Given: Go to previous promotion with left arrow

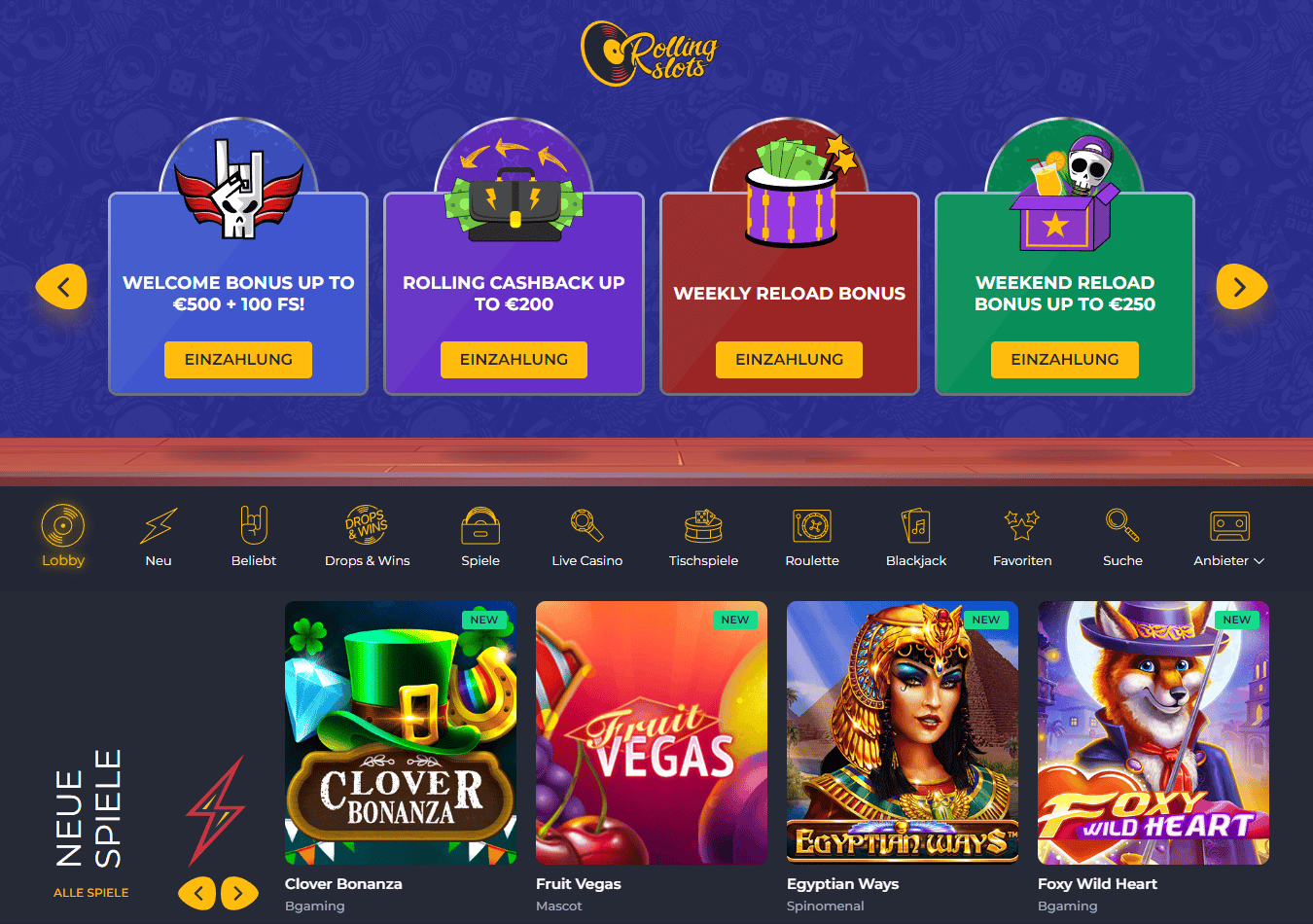Looking at the screenshot, I should pos(62,287).
